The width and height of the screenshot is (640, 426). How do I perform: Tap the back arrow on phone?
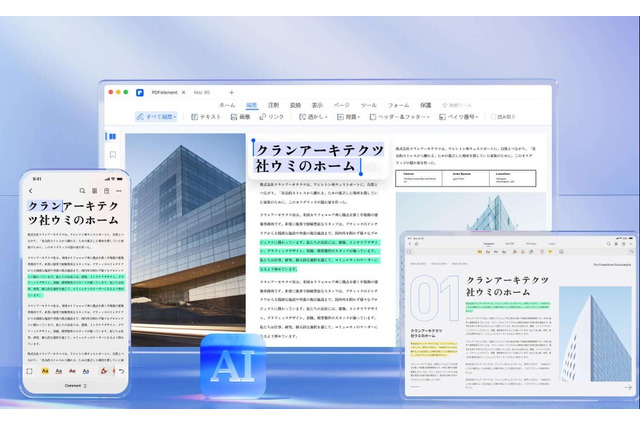point(31,191)
